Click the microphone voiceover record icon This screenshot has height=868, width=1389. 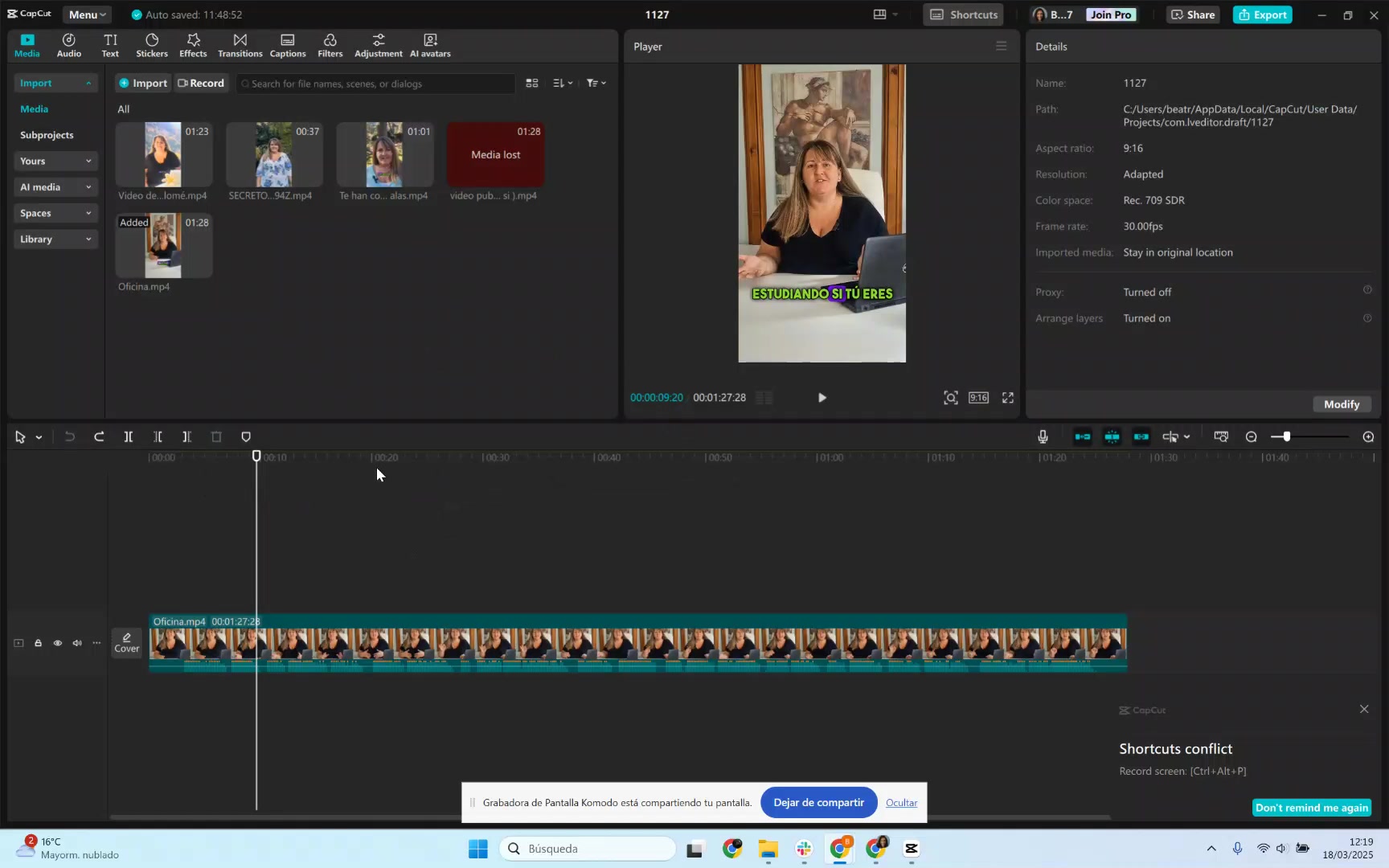(1043, 437)
